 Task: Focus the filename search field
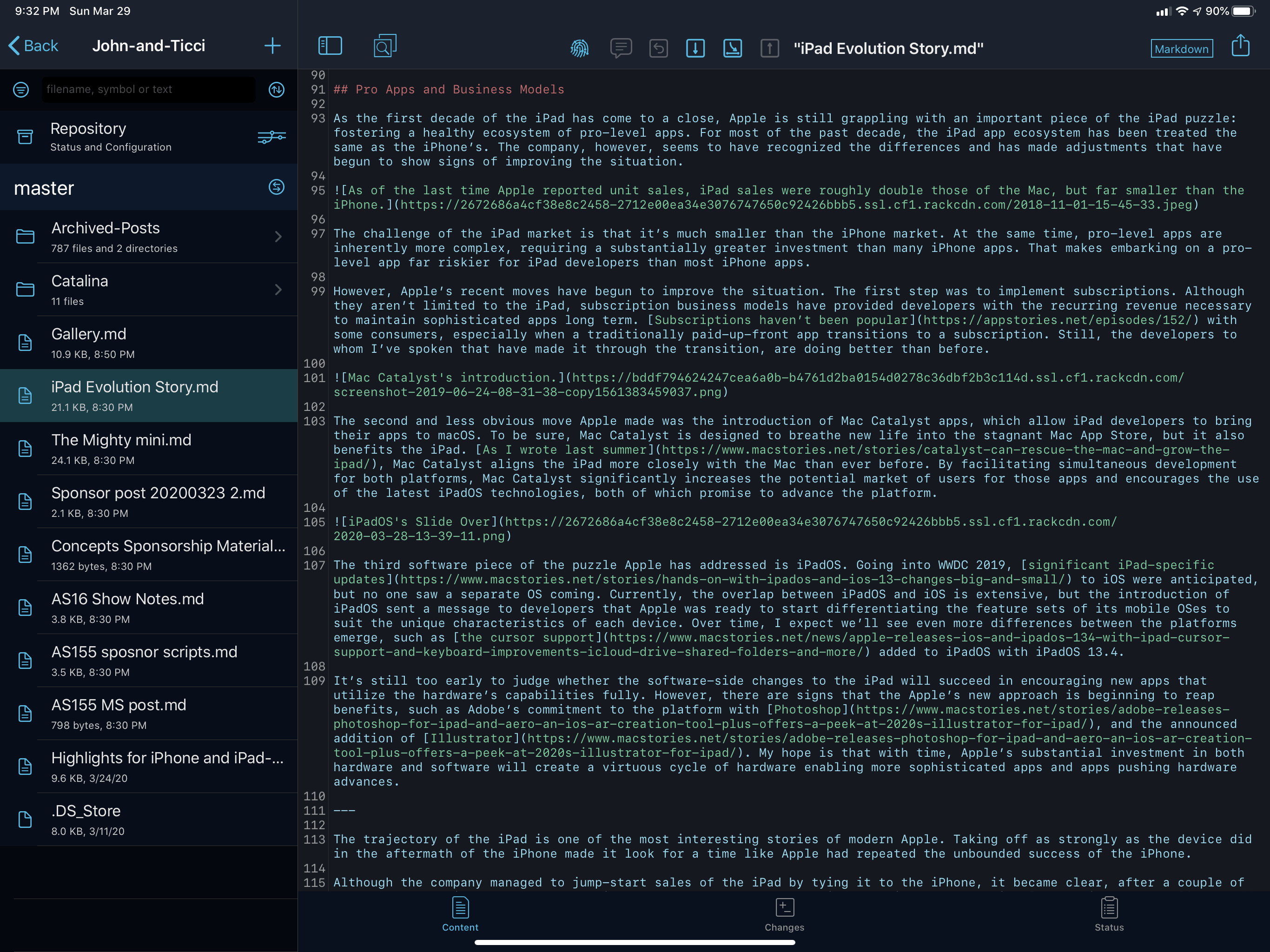[x=148, y=90]
